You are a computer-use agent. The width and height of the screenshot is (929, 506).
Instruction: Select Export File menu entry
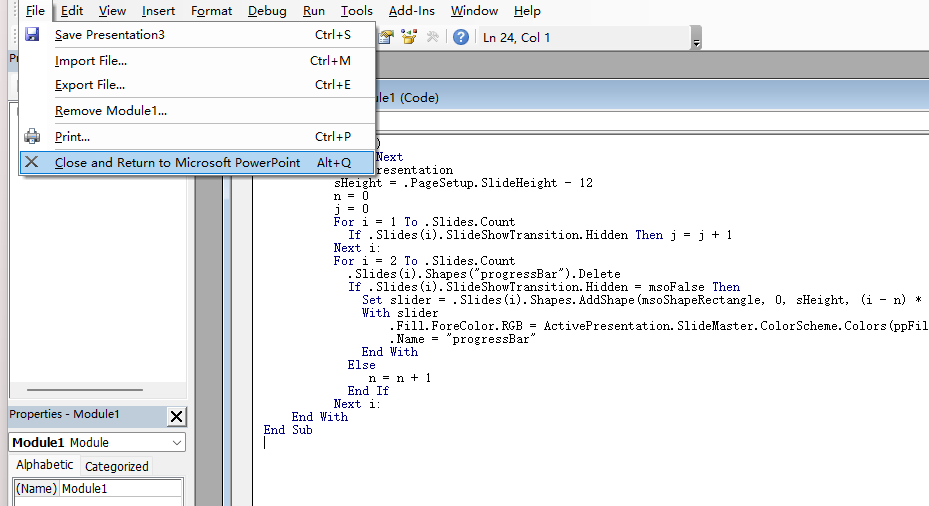[x=90, y=85]
